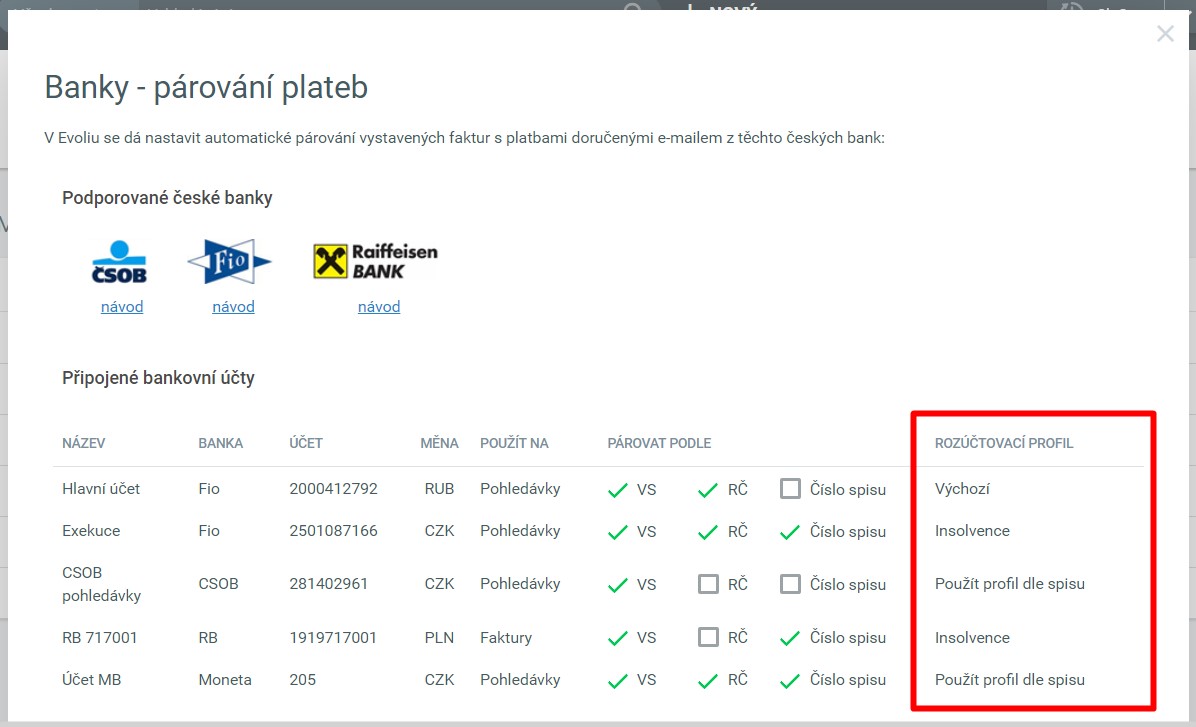Enable Číslo spisu for Hlavní účet
The height and width of the screenshot is (727, 1196).
791,489
